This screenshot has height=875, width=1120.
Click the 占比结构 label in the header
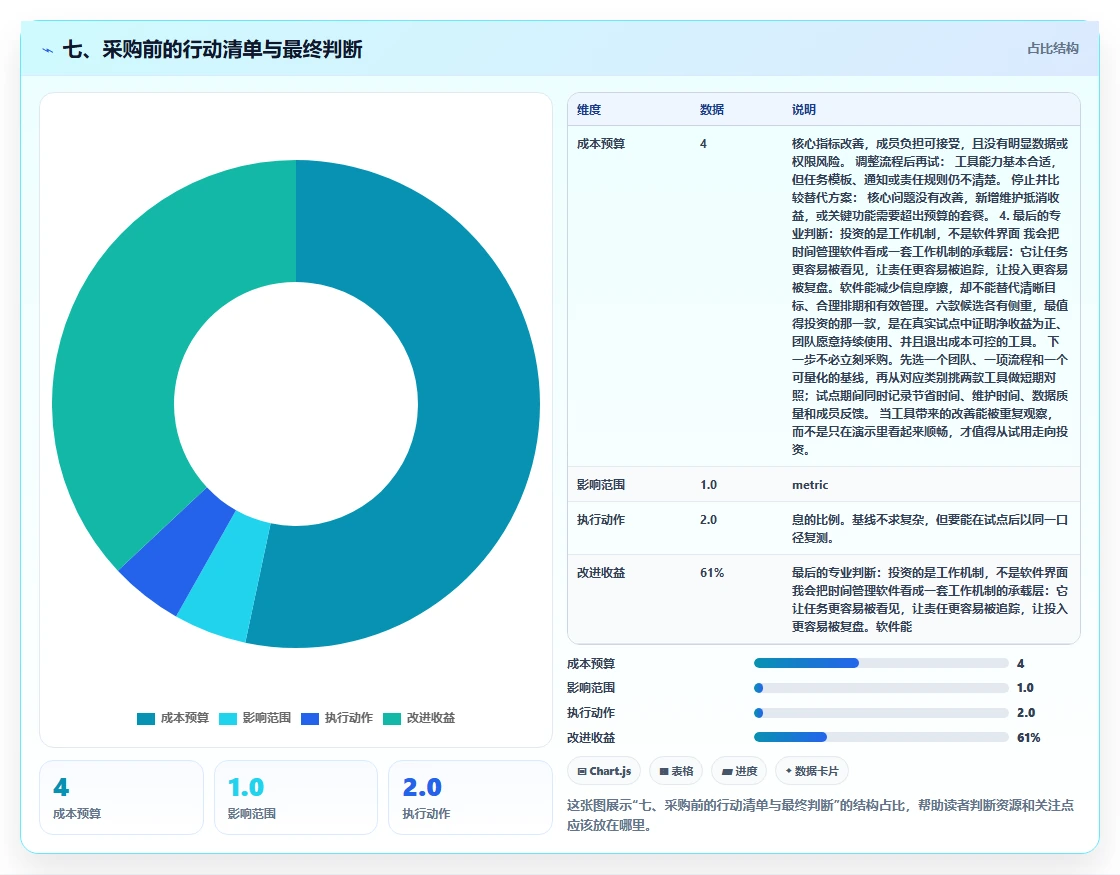pos(1052,49)
